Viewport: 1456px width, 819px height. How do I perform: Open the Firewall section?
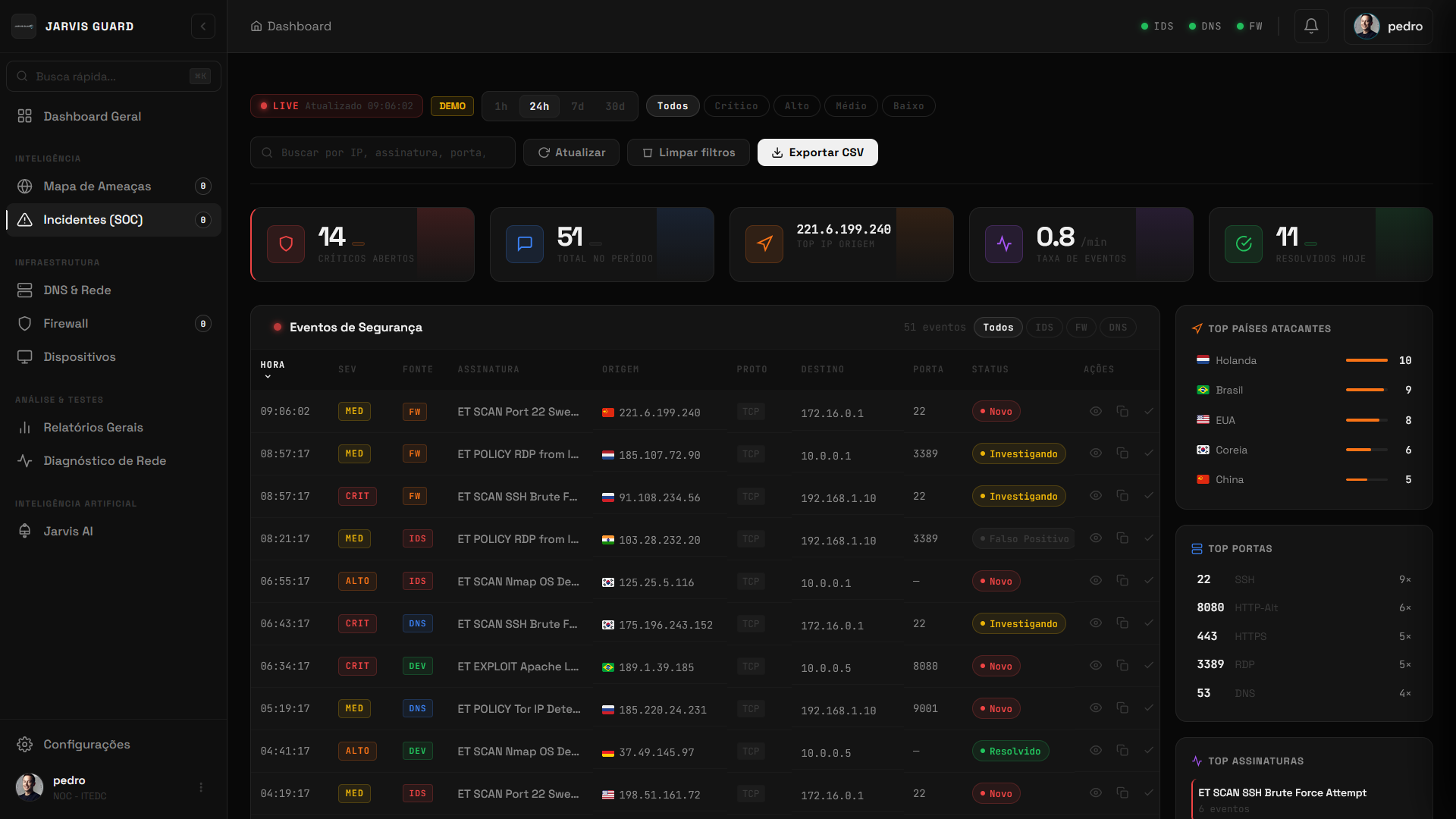click(66, 324)
